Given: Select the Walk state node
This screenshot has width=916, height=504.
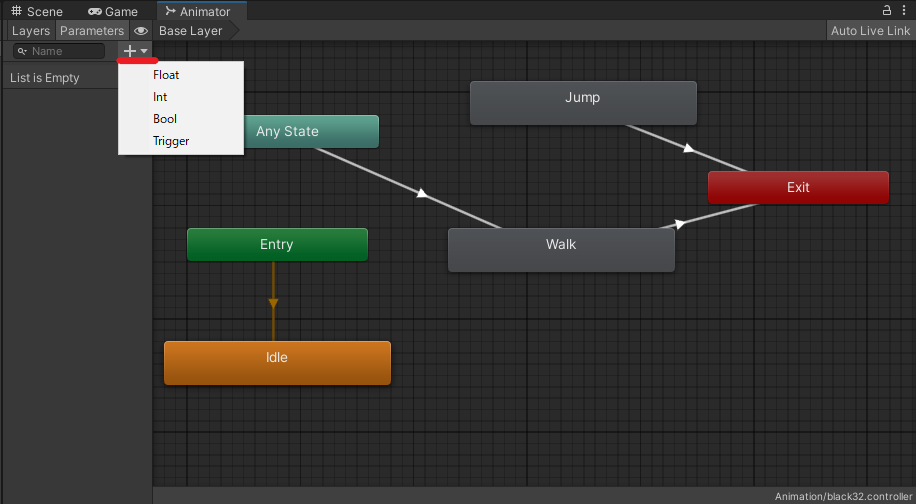Looking at the screenshot, I should click(561, 250).
